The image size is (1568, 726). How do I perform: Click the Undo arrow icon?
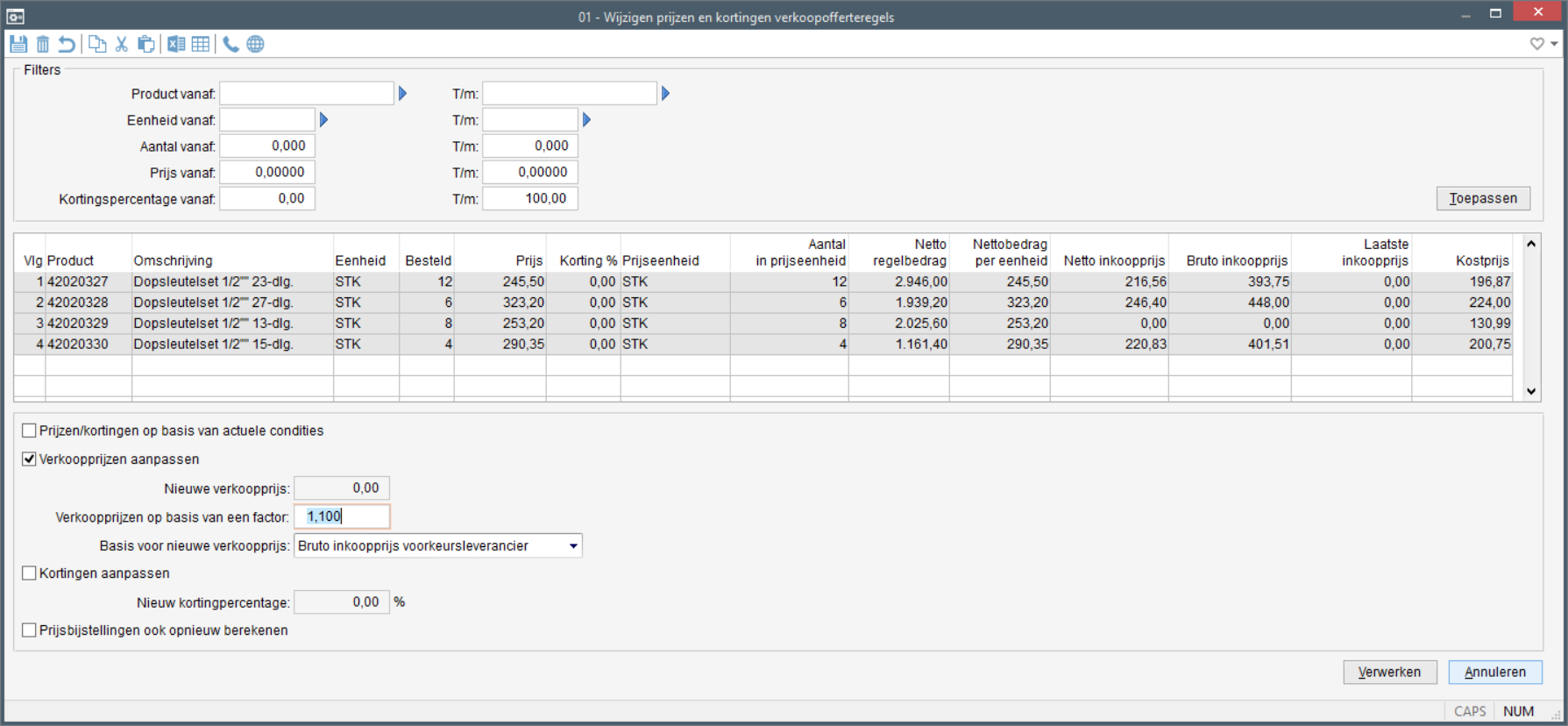pyautogui.click(x=67, y=44)
